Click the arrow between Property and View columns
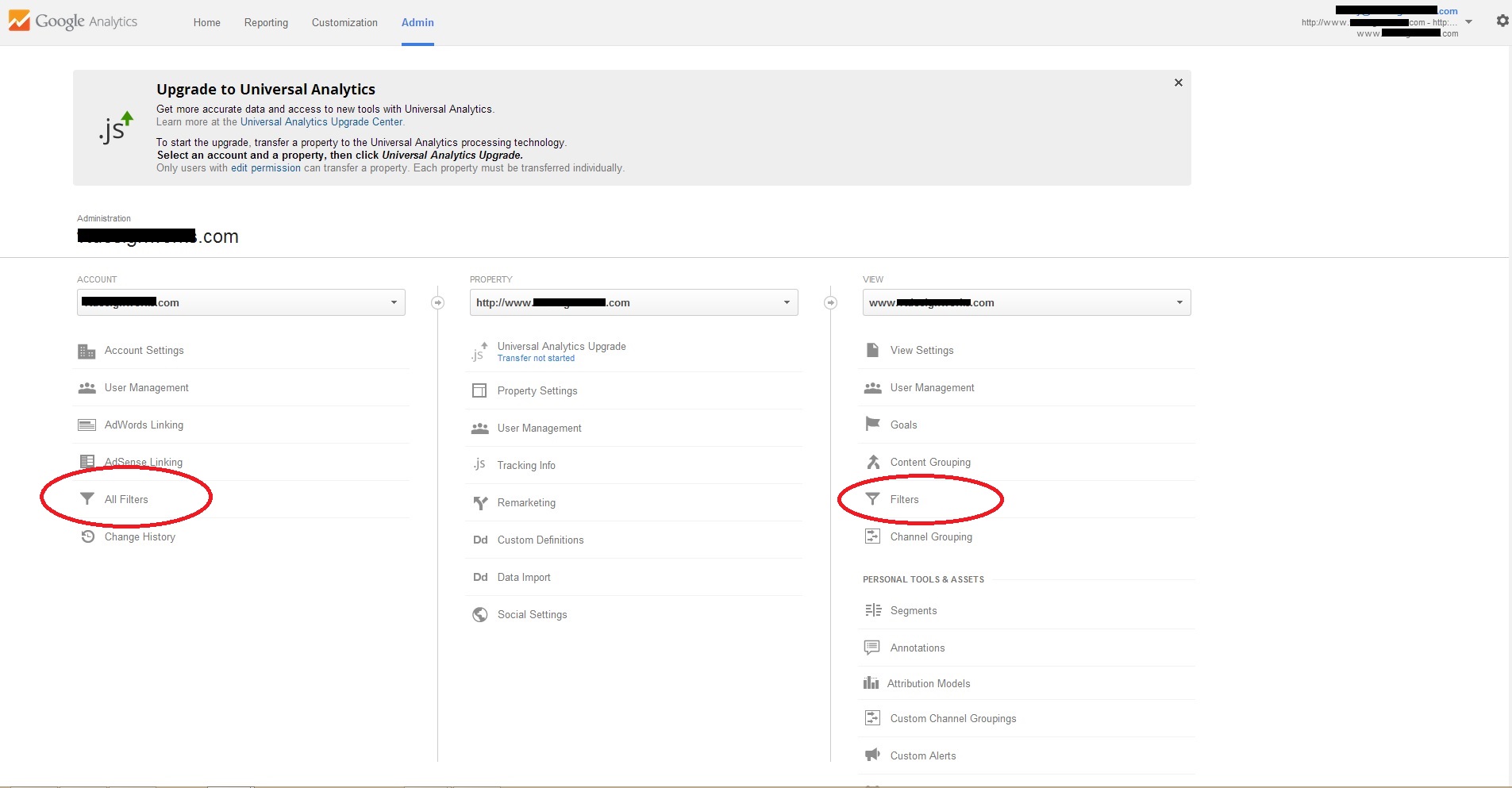Screen dimensions: 1512x788 (x=830, y=302)
